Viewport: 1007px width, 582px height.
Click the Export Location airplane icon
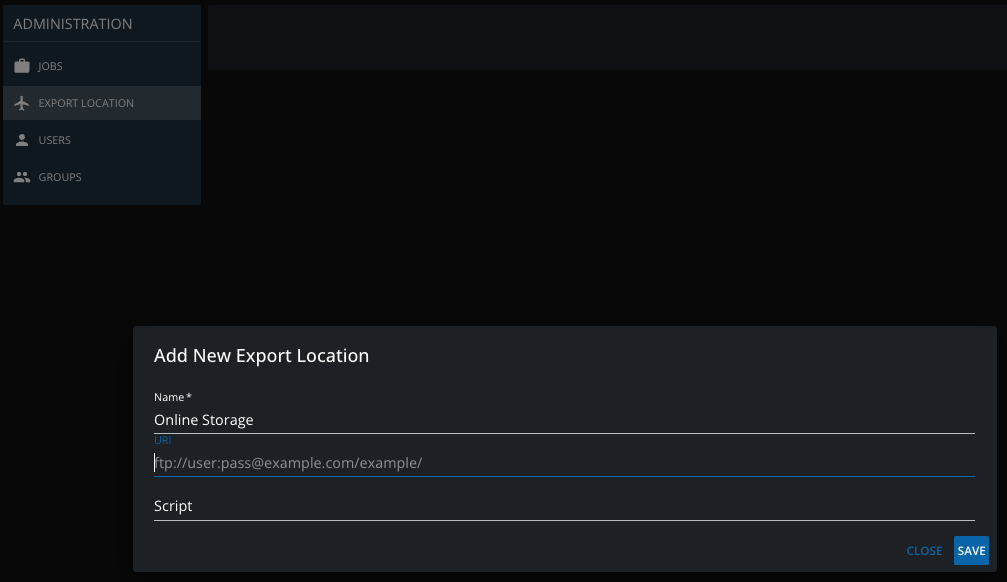click(x=22, y=103)
